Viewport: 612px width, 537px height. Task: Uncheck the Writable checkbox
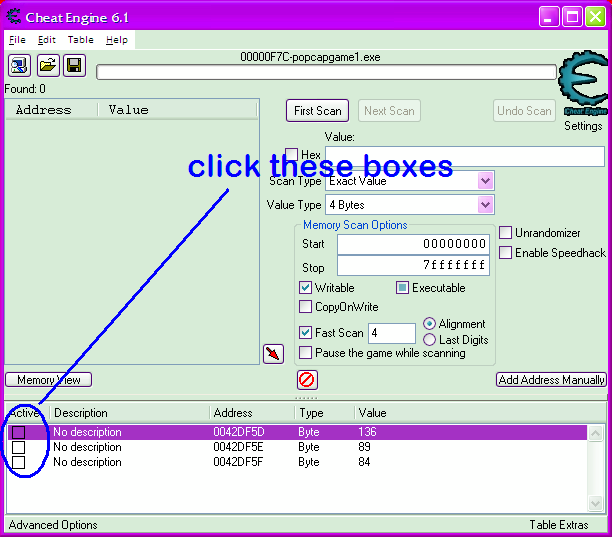tap(305, 288)
